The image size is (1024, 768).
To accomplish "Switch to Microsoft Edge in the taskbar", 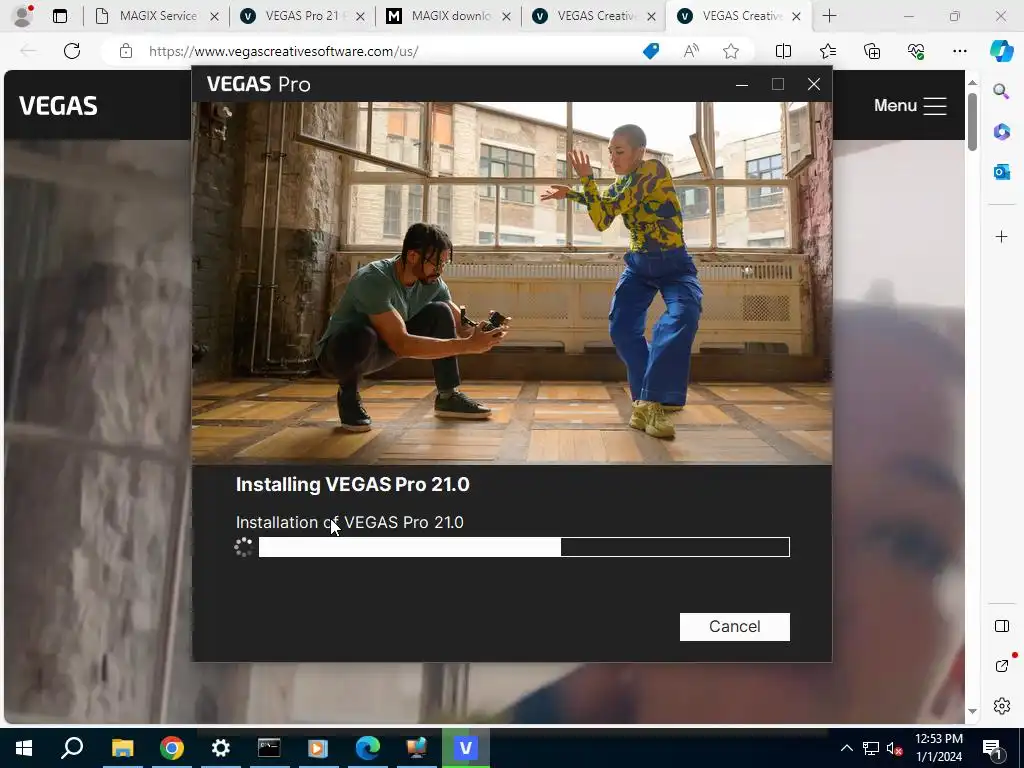I will click(x=367, y=748).
